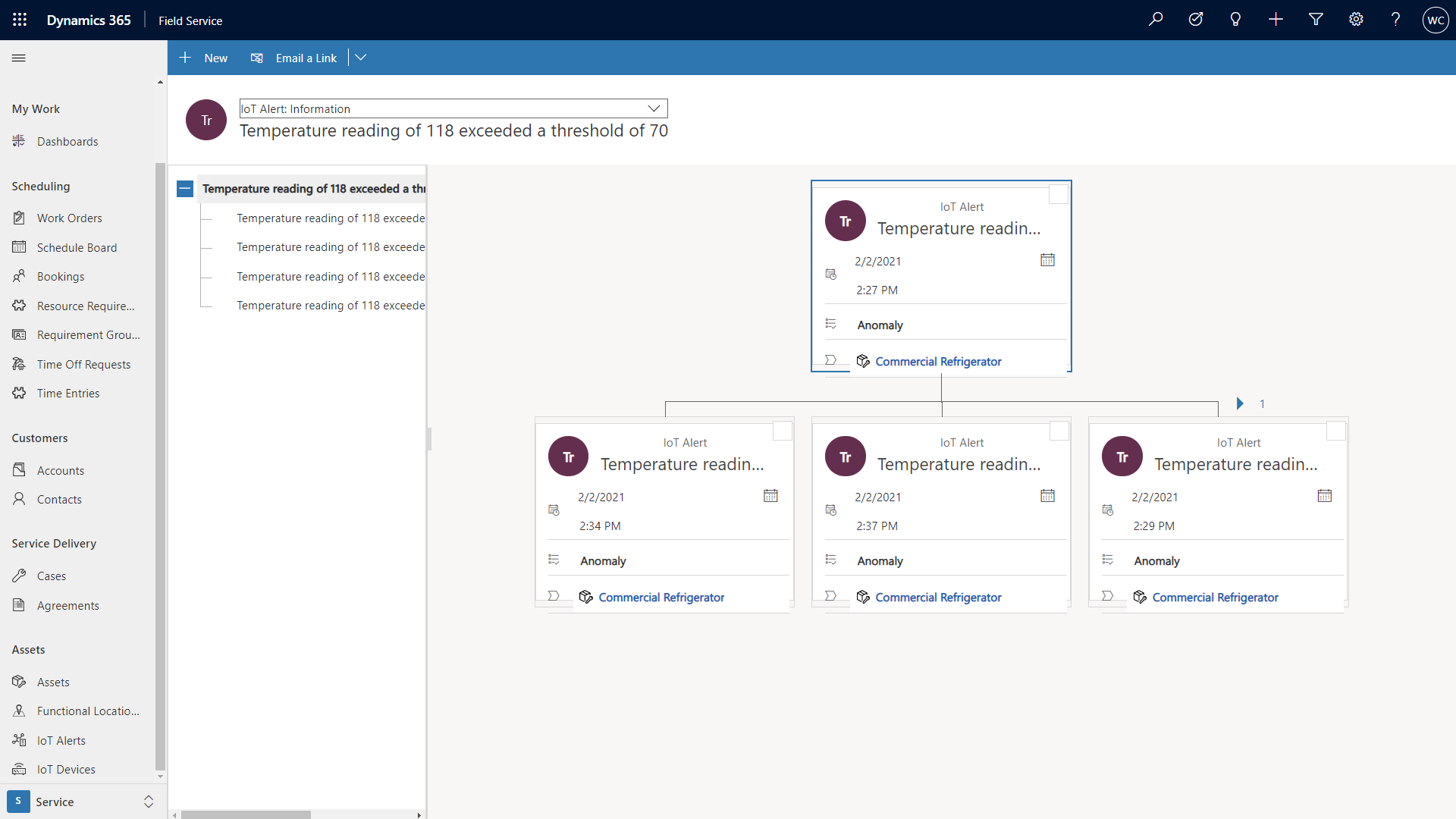The image size is (1456, 819).
Task: Open the Dashboards menu item
Action: click(x=67, y=141)
